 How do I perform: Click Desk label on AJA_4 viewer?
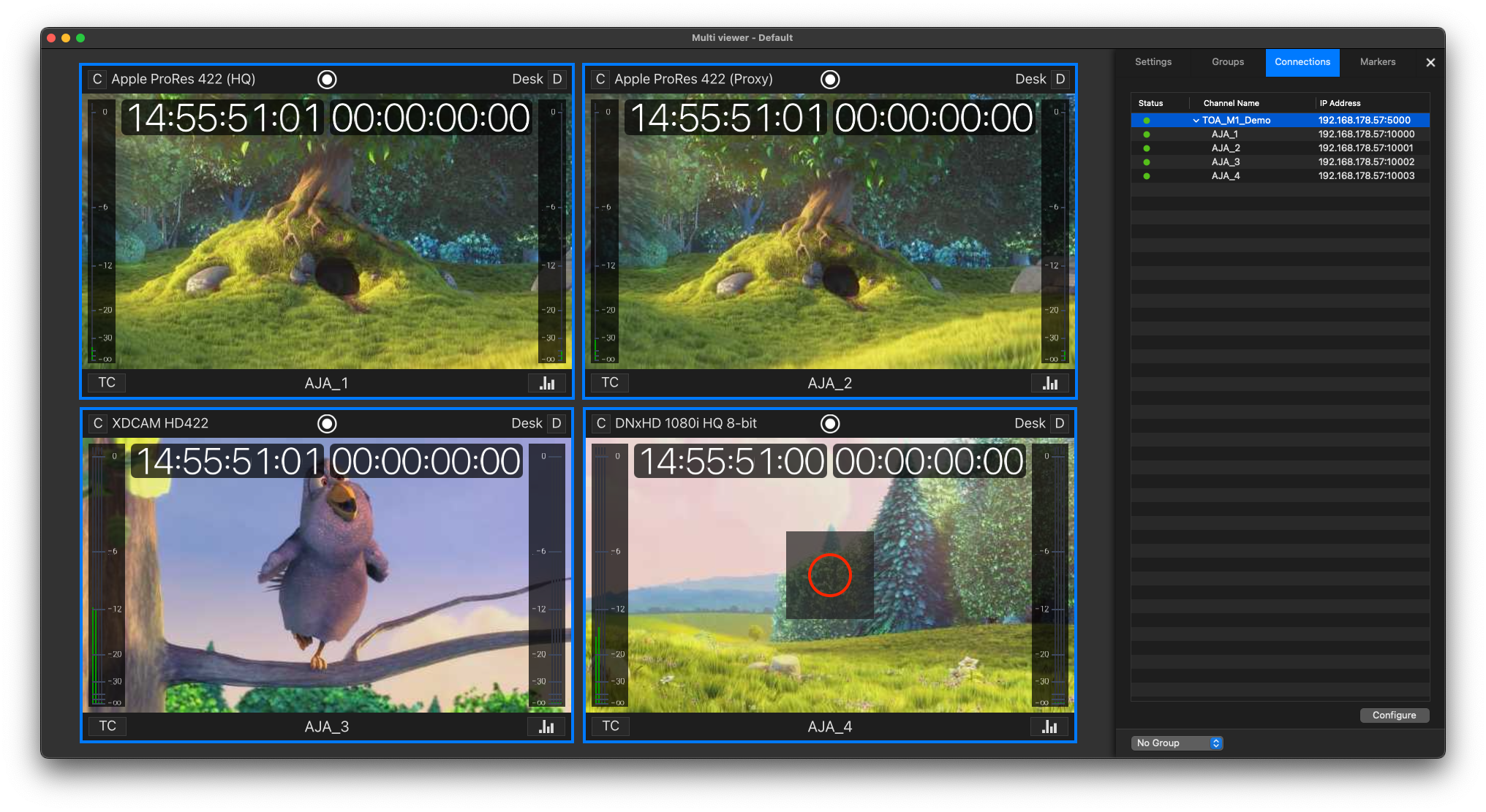tap(1030, 423)
